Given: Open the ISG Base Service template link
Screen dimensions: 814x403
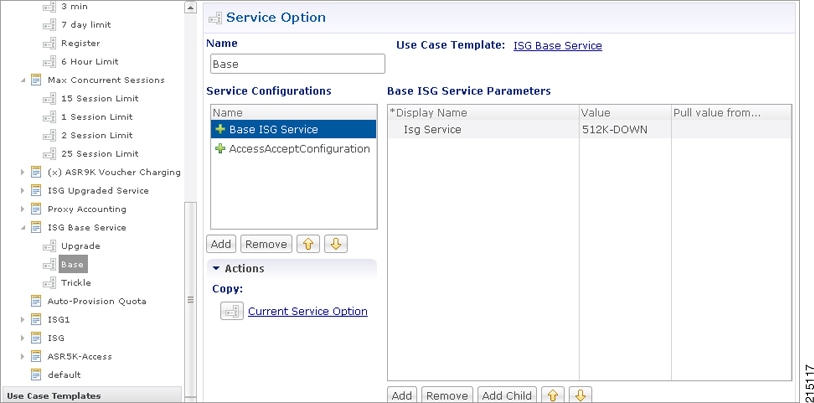Looking at the screenshot, I should (558, 46).
